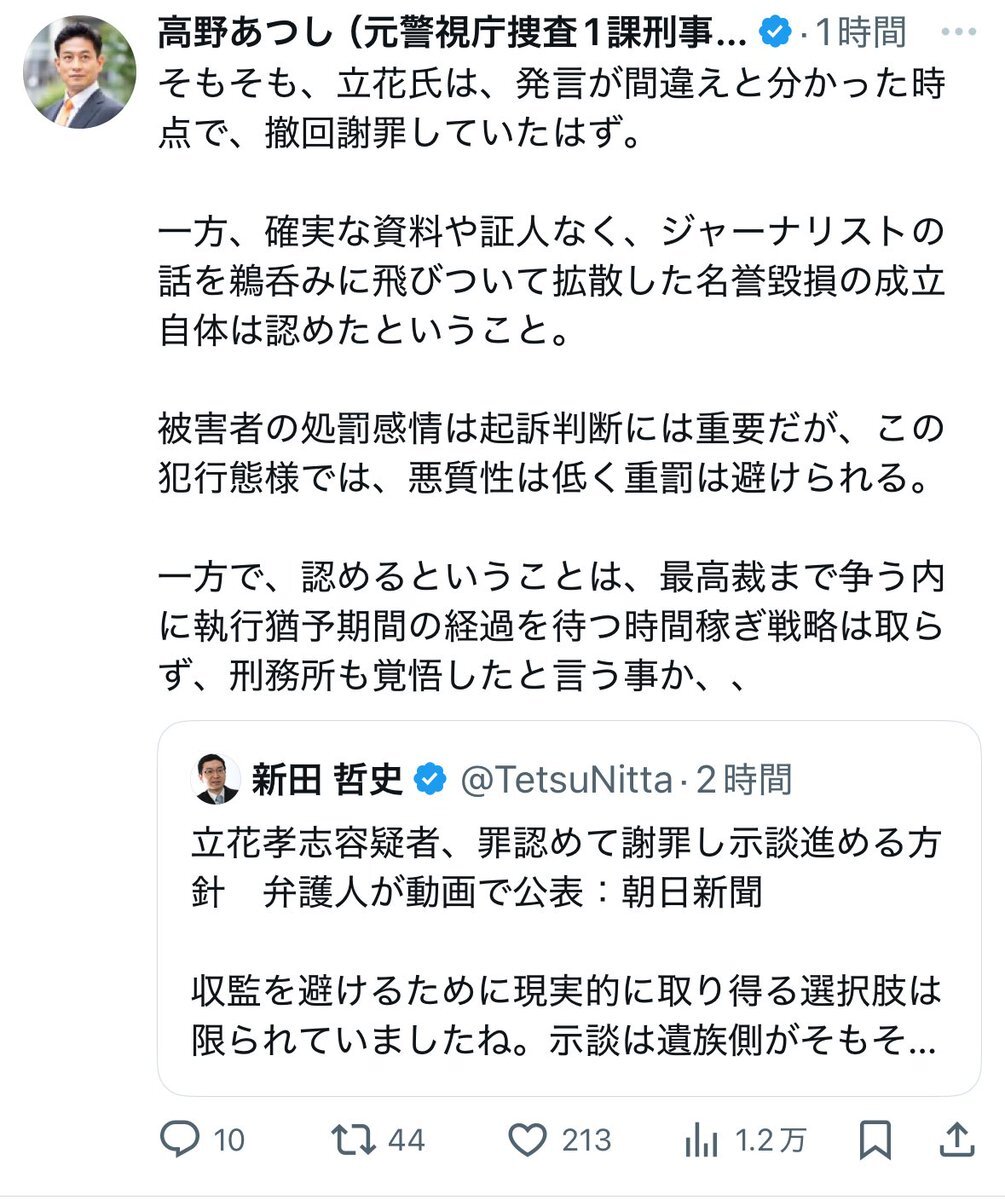The width and height of the screenshot is (1005, 1200).
Task: Click verified badge beside 高野あつし
Action: (x=775, y=32)
